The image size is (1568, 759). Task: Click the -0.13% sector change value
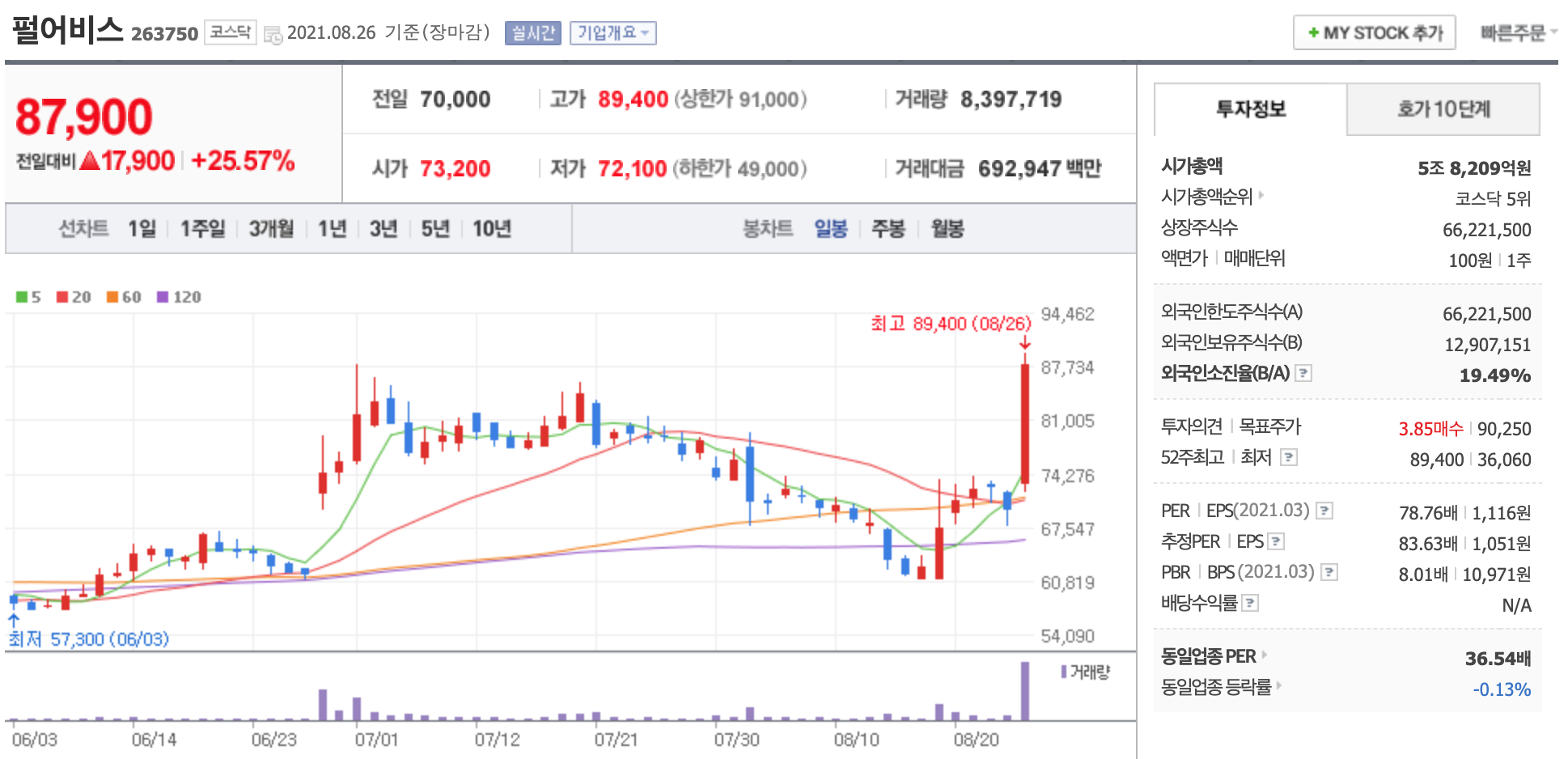click(x=1502, y=689)
